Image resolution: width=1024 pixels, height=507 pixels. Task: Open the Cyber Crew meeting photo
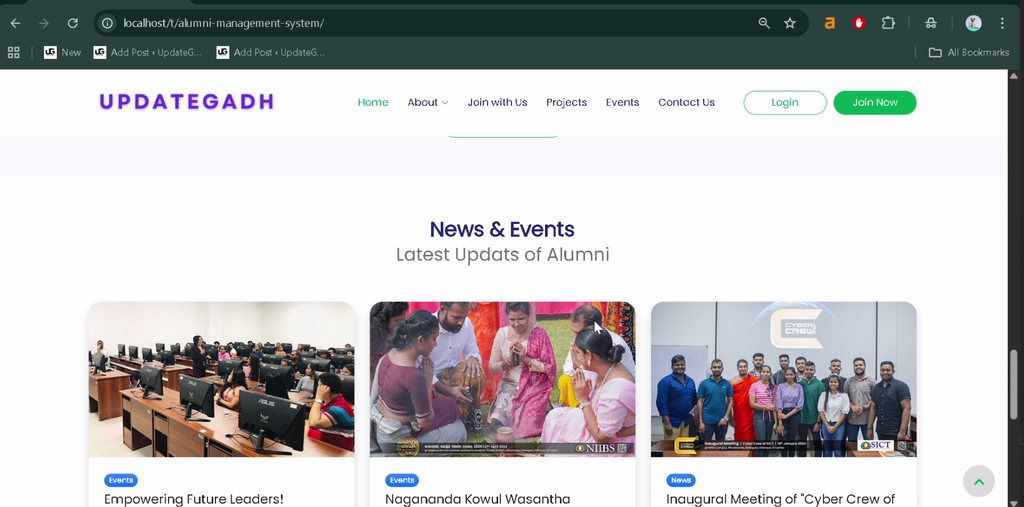coord(784,379)
